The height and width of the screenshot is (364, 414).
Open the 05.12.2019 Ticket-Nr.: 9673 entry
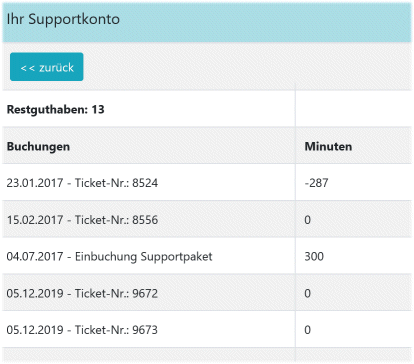coord(82,330)
